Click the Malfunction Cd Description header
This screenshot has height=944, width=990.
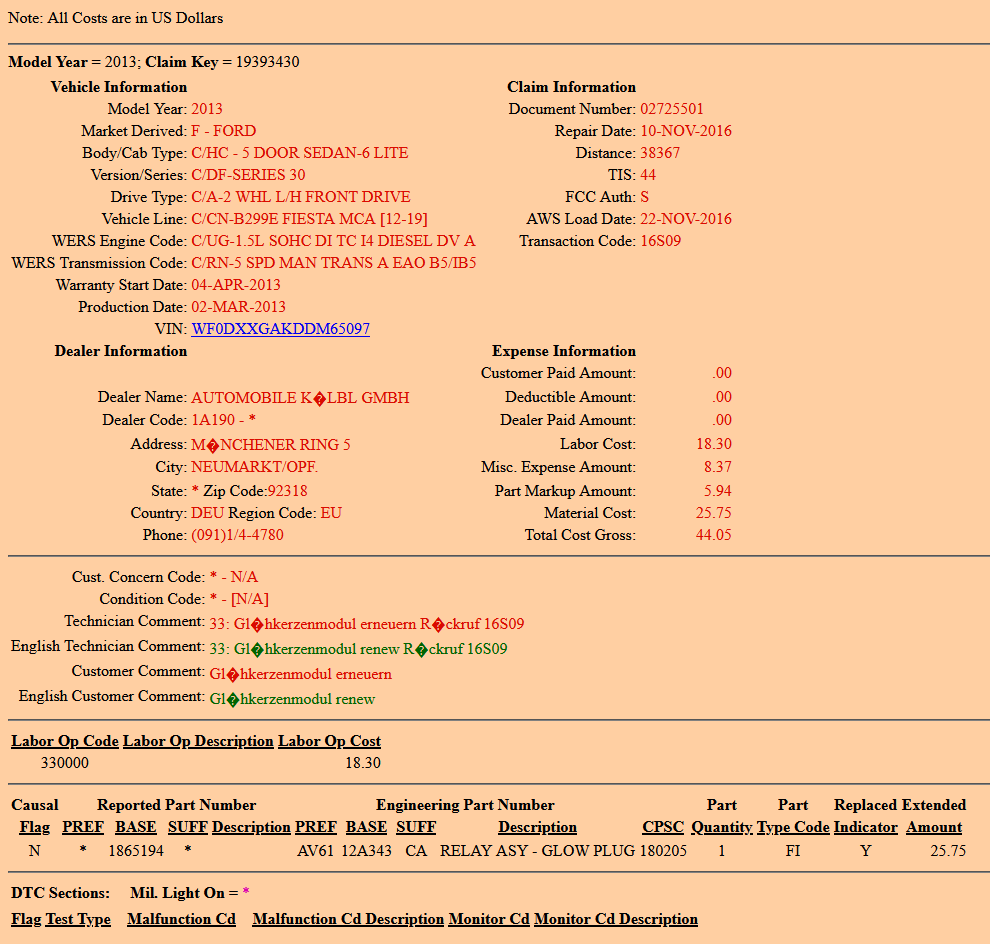(348, 919)
